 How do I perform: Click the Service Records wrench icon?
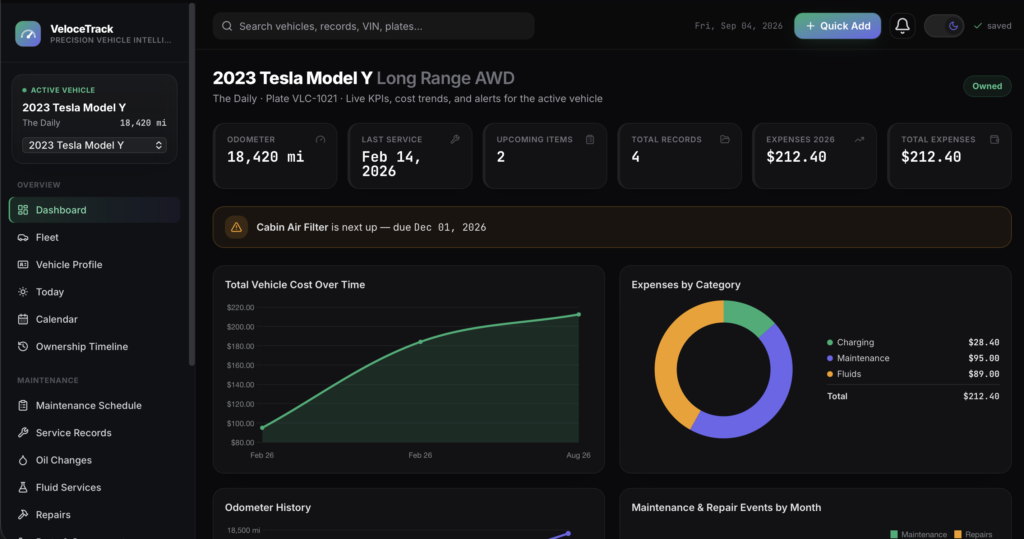pyautogui.click(x=23, y=433)
